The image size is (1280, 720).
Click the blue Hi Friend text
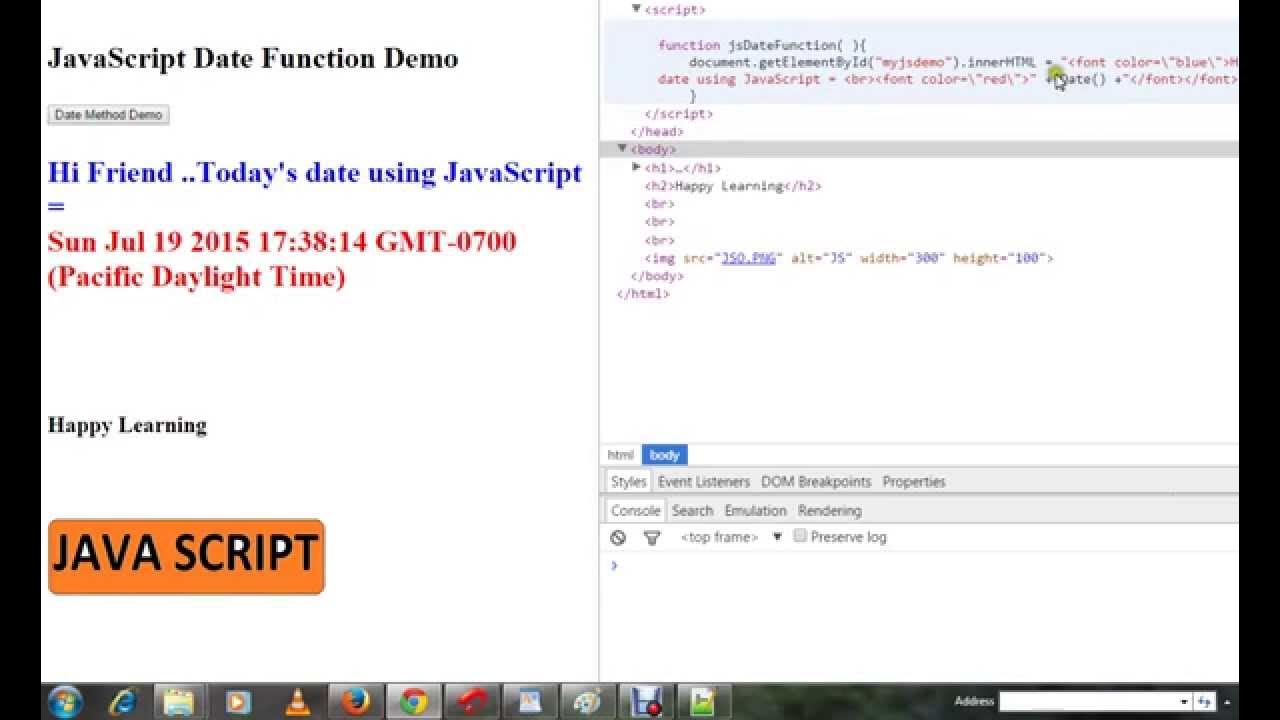click(x=314, y=189)
